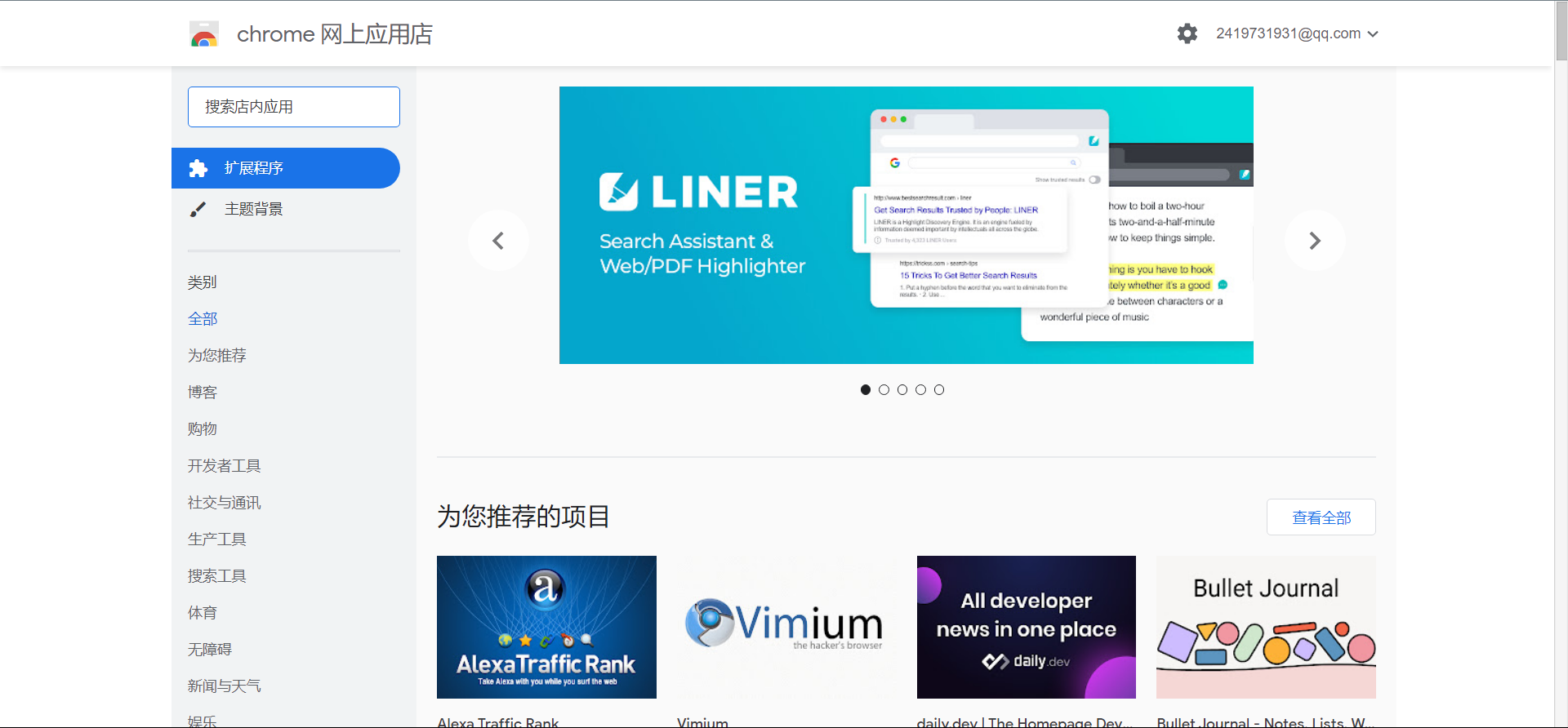Go to previous carousel slide arrow
This screenshot has height=728, width=1568.
pos(498,241)
